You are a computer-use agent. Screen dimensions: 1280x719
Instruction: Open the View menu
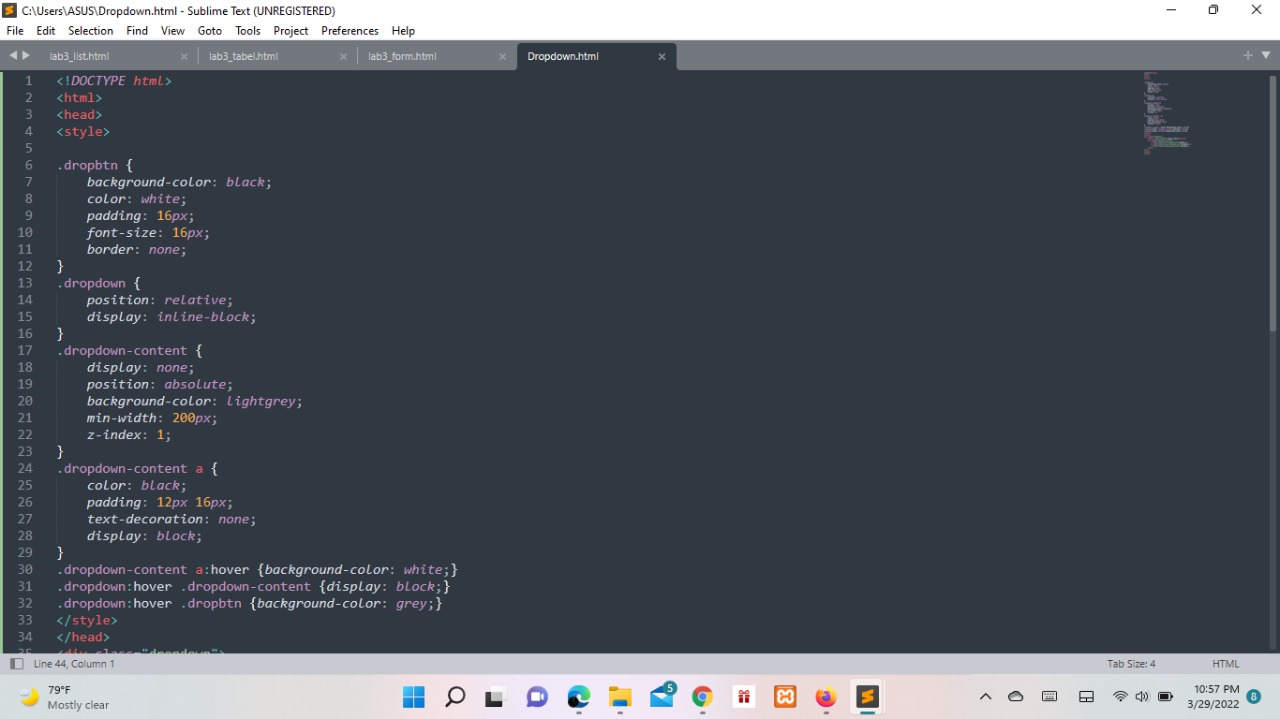(x=173, y=31)
